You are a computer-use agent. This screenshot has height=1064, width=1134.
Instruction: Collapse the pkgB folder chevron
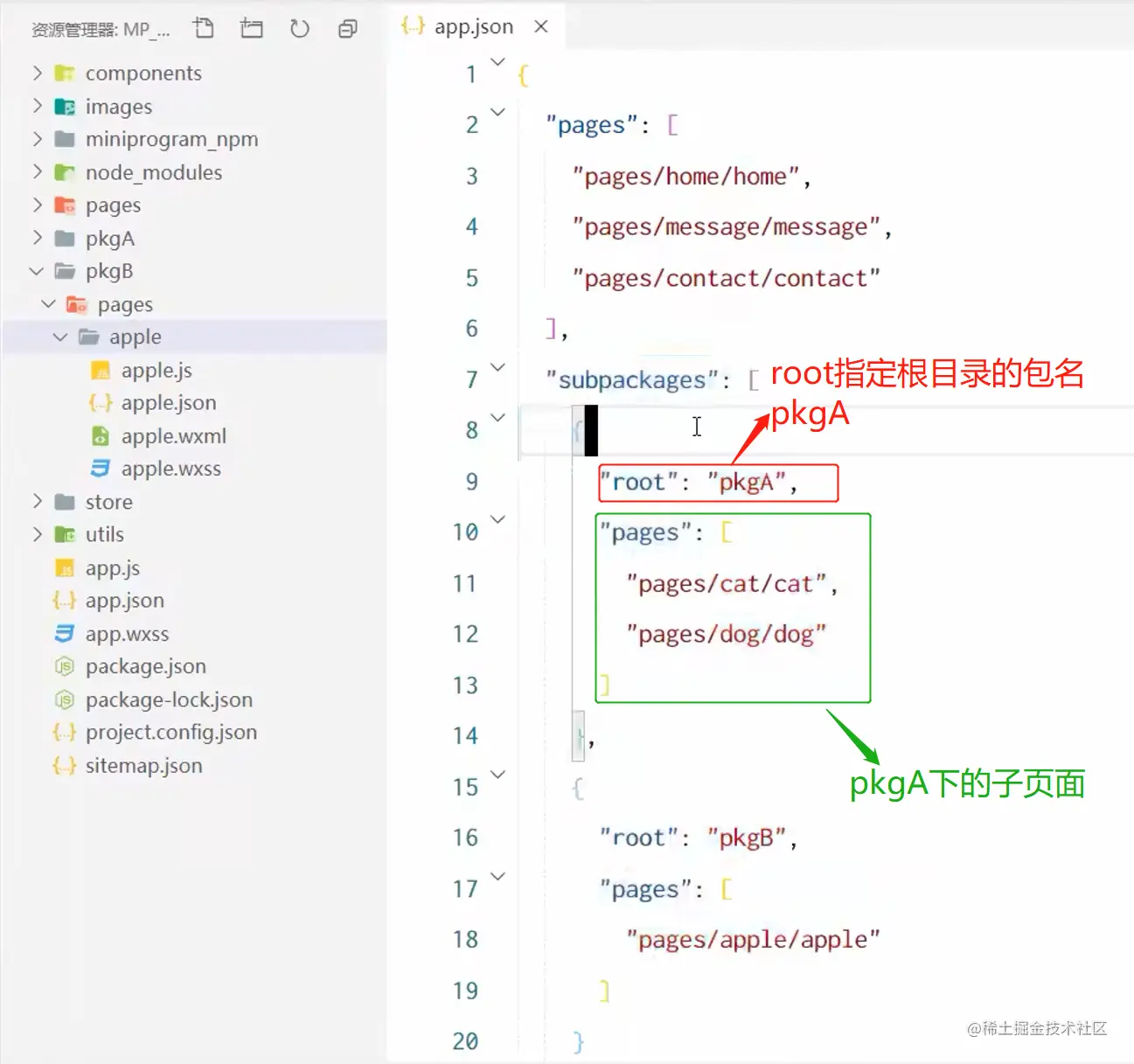[37, 271]
